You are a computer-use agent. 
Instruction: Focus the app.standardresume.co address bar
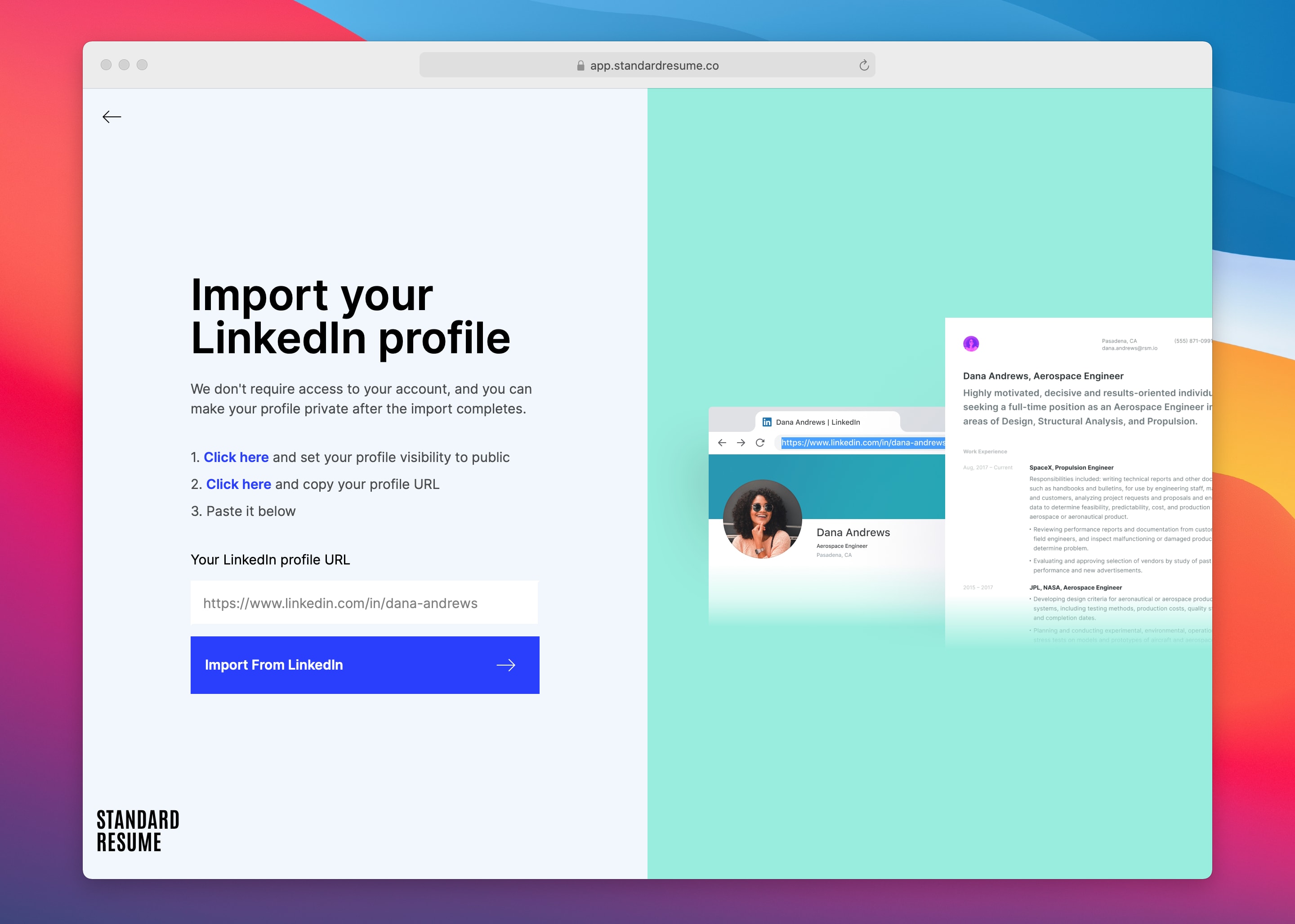tap(647, 66)
